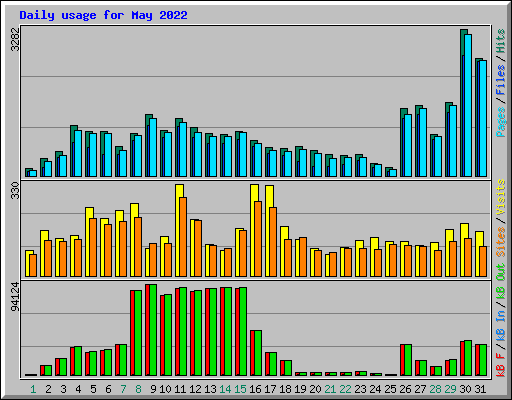Click the Sites legend label
The height and width of the screenshot is (400, 512).
[501, 242]
